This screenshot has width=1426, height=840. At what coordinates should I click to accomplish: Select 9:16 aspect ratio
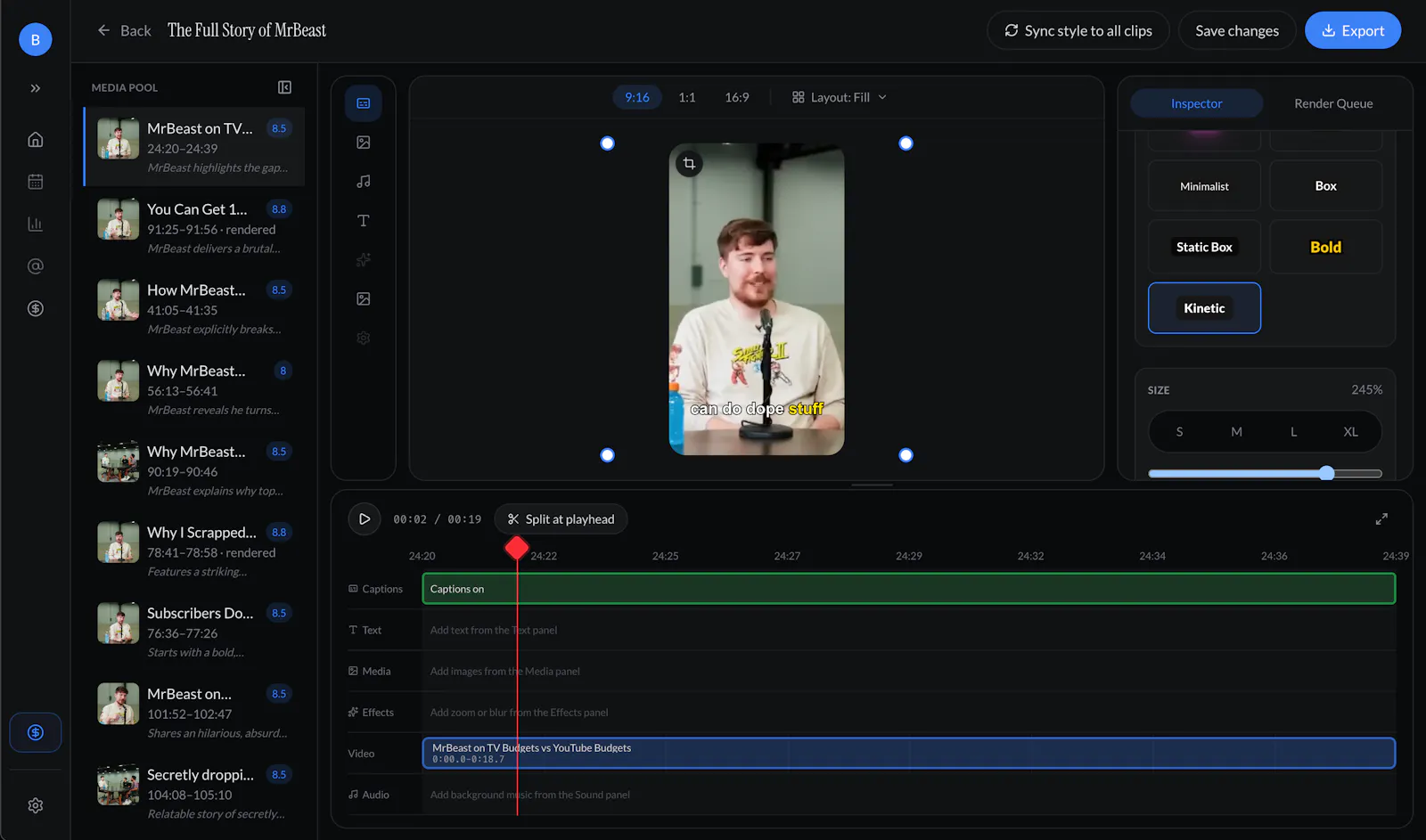point(637,97)
